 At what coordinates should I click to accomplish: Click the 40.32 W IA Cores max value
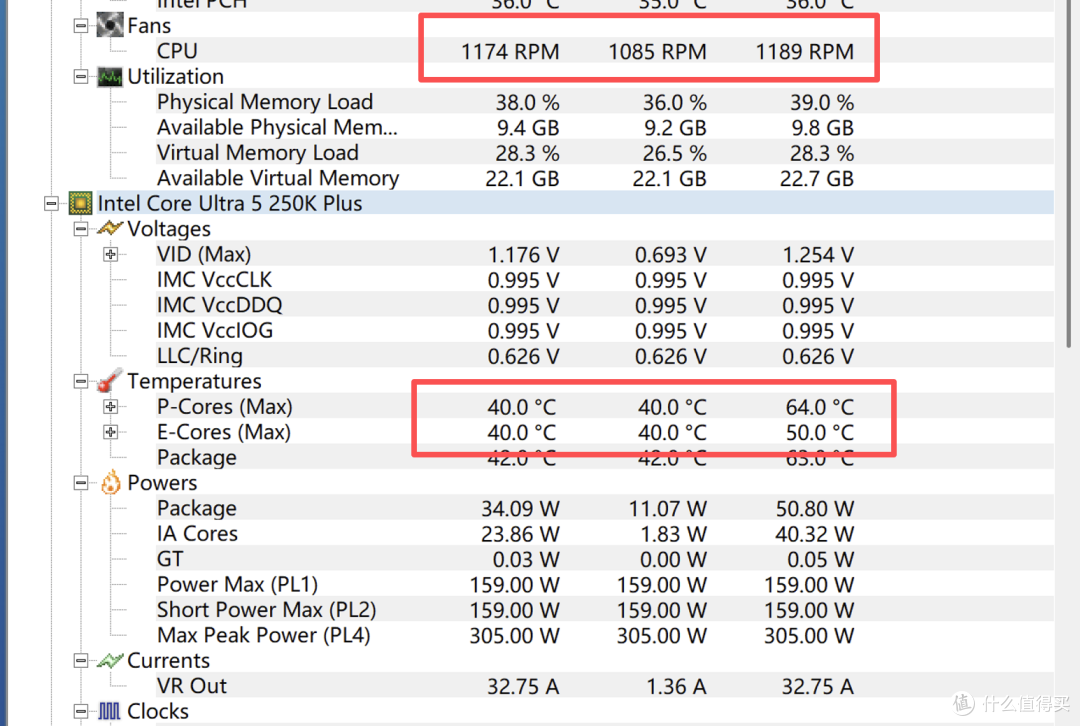815,535
